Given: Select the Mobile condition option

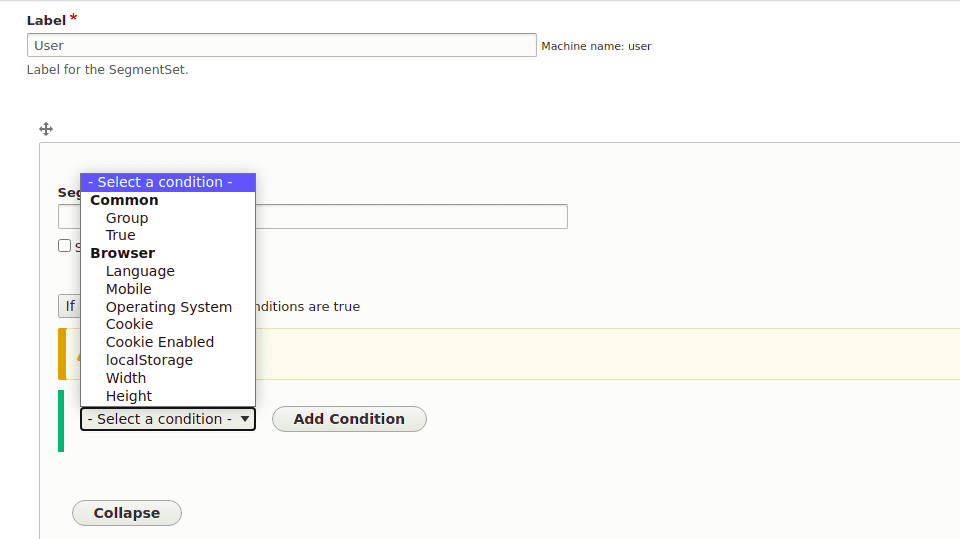Looking at the screenshot, I should [x=129, y=289].
